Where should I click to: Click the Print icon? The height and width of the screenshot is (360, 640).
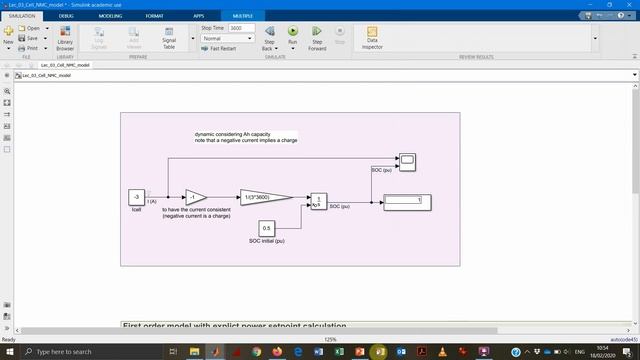[x=22, y=48]
